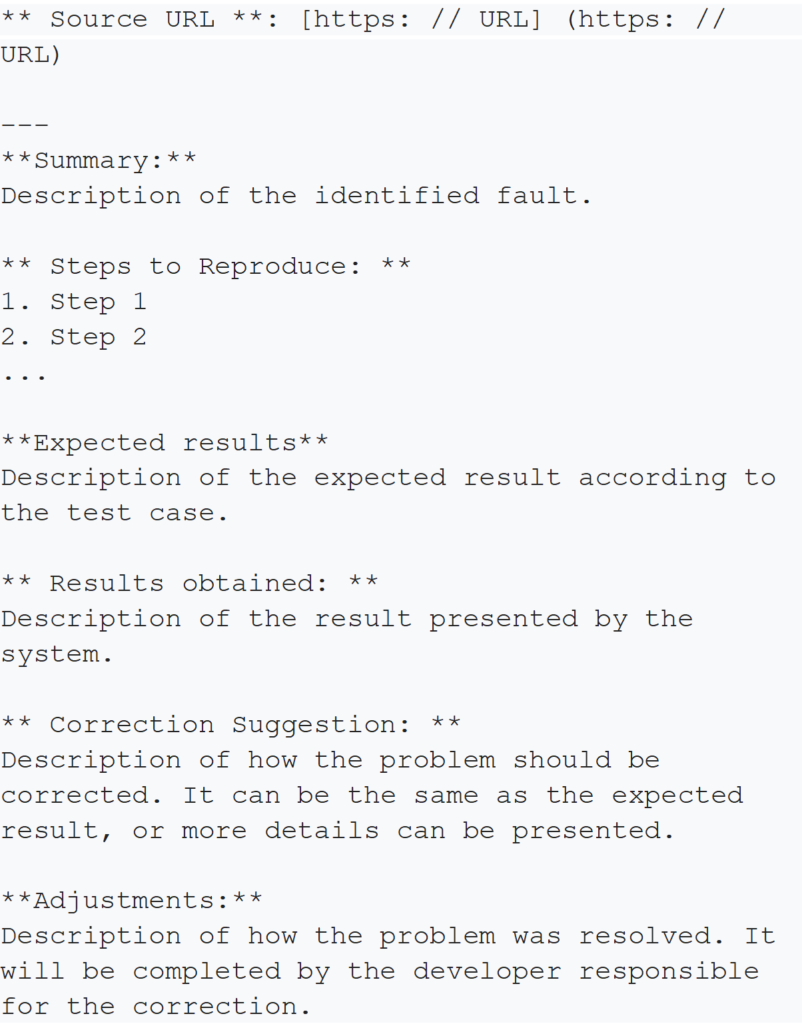The width and height of the screenshot is (802, 1024).
Task: Click the Results obtained heading
Action: (x=189, y=584)
